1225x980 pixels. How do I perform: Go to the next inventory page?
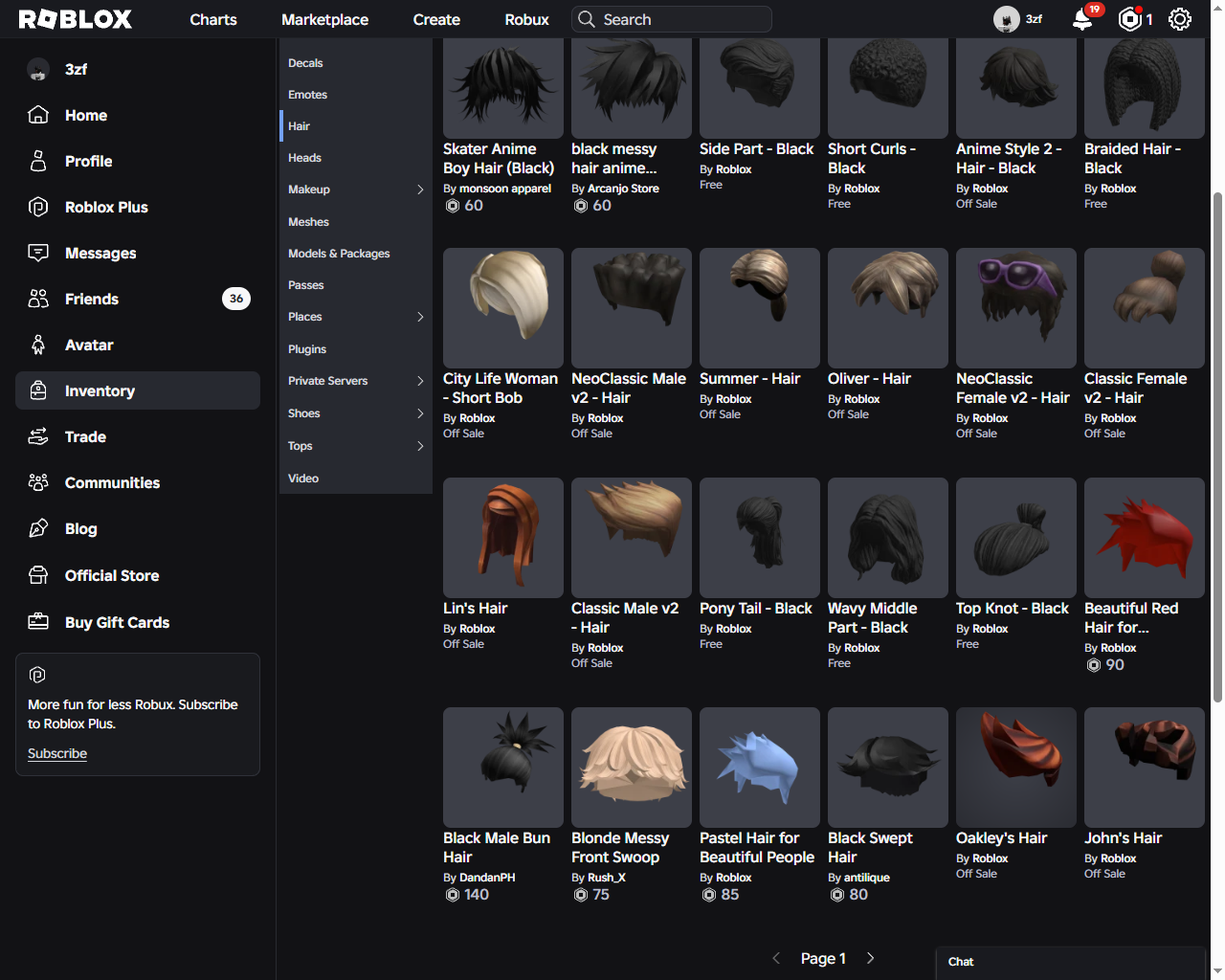[x=870, y=958]
